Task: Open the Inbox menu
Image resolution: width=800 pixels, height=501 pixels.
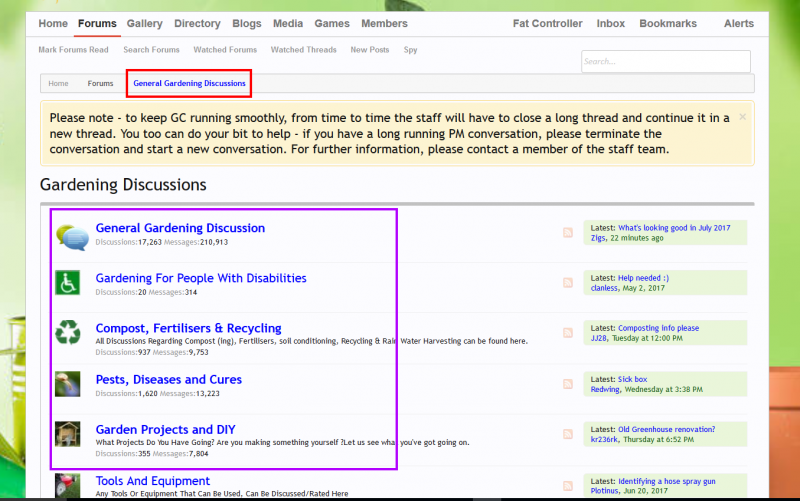Action: click(610, 23)
